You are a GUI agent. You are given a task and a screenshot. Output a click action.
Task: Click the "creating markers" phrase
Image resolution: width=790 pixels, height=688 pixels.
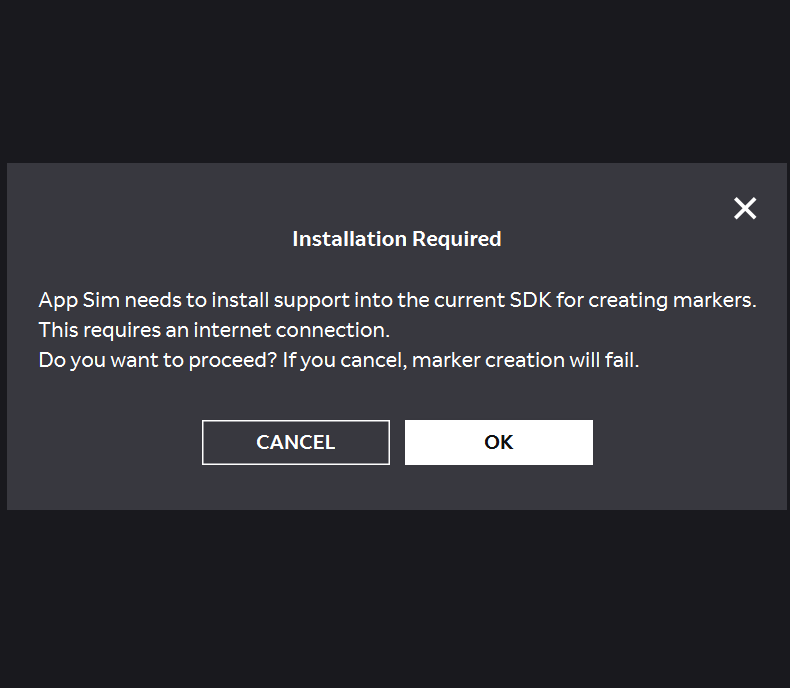[x=672, y=300]
